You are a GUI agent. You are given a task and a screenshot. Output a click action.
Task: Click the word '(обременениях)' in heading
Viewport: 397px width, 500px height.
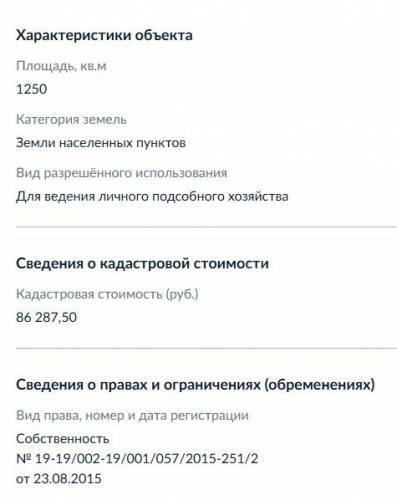coord(320,385)
